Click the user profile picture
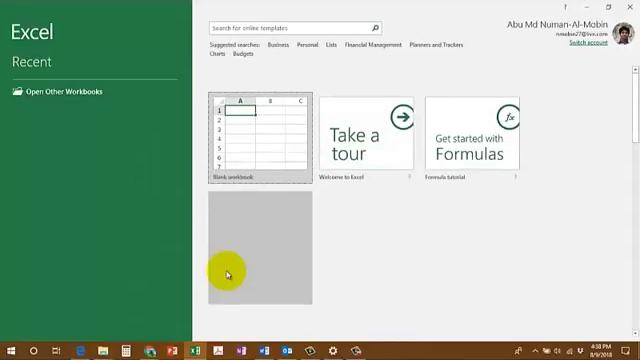640x360 pixels. [623, 33]
